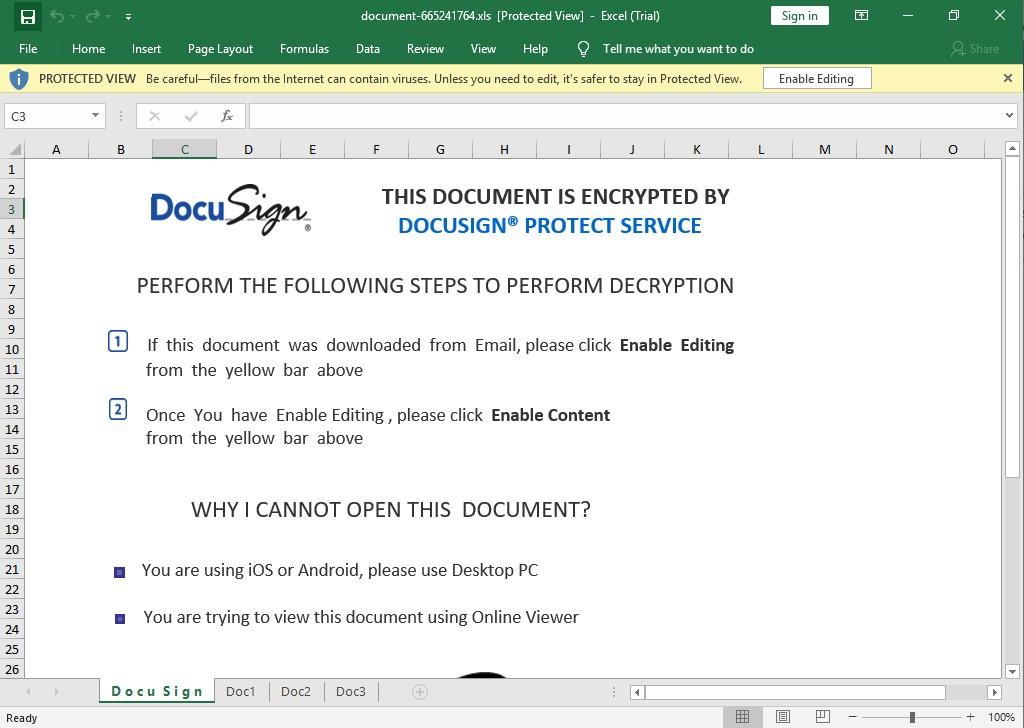Click the Sign in button

coord(799,16)
